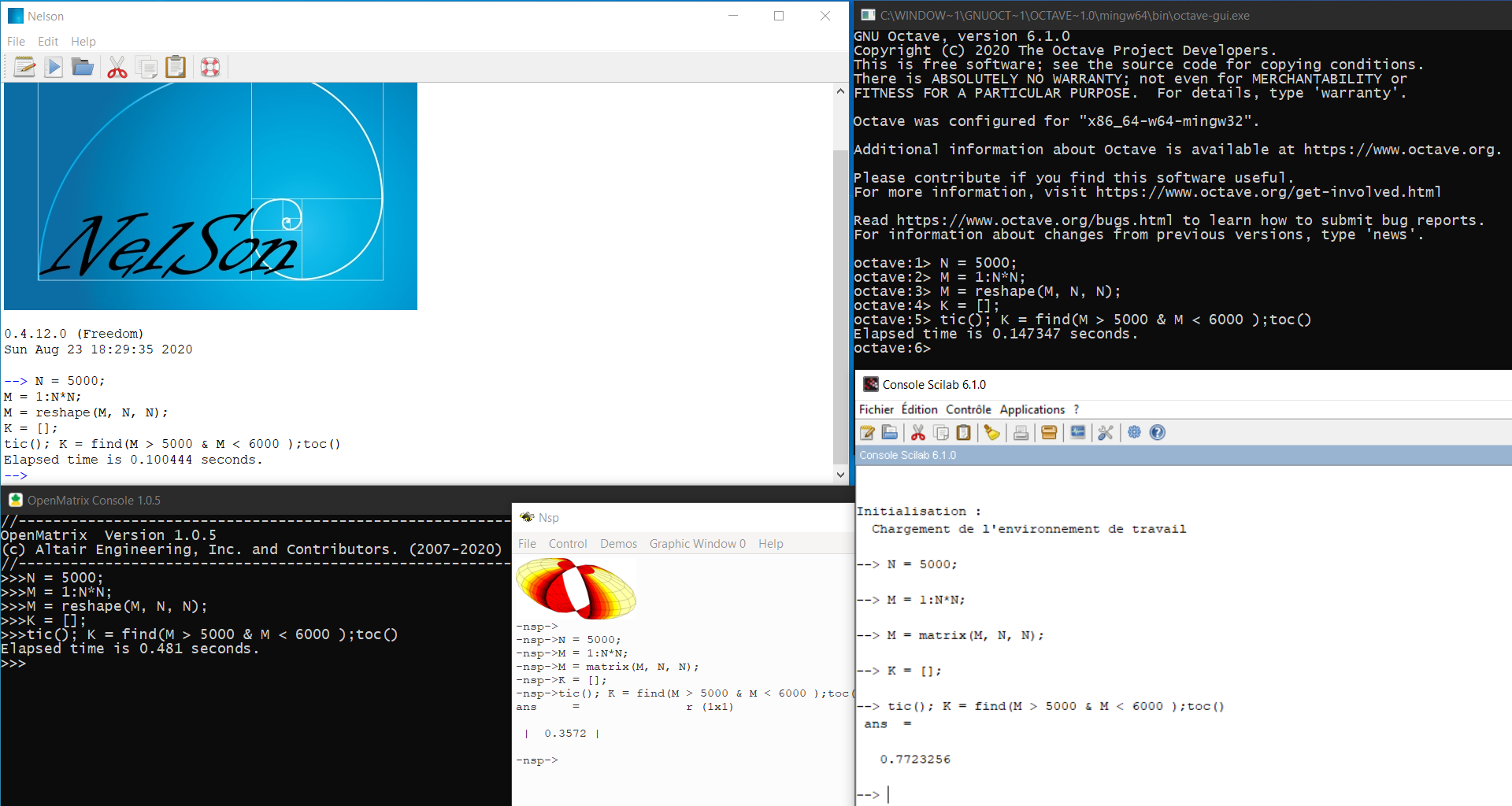Screen dimensions: 1512x806
Task: Open the change directory folder icon in Nelson
Action: point(83,68)
